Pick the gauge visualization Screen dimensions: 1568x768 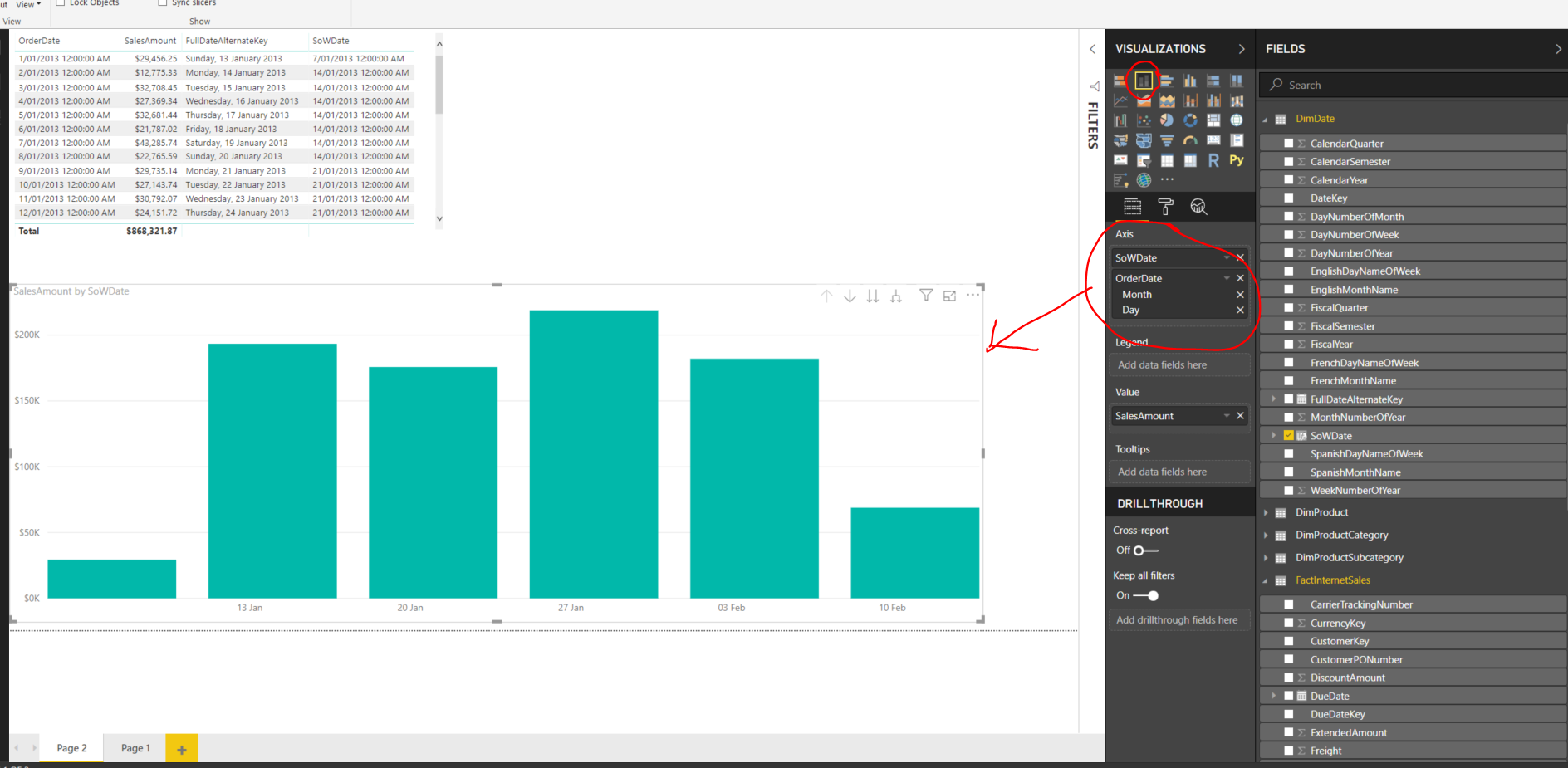(x=1190, y=140)
